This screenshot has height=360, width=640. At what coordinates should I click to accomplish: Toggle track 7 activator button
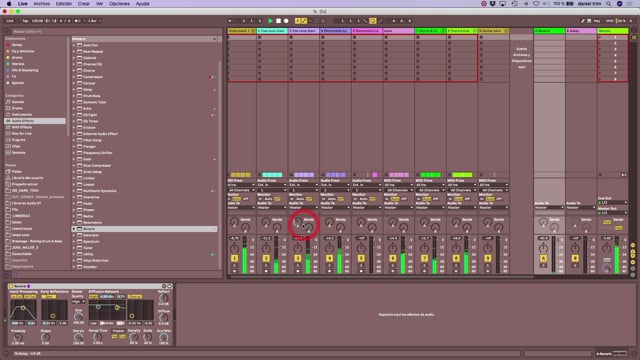point(424,258)
